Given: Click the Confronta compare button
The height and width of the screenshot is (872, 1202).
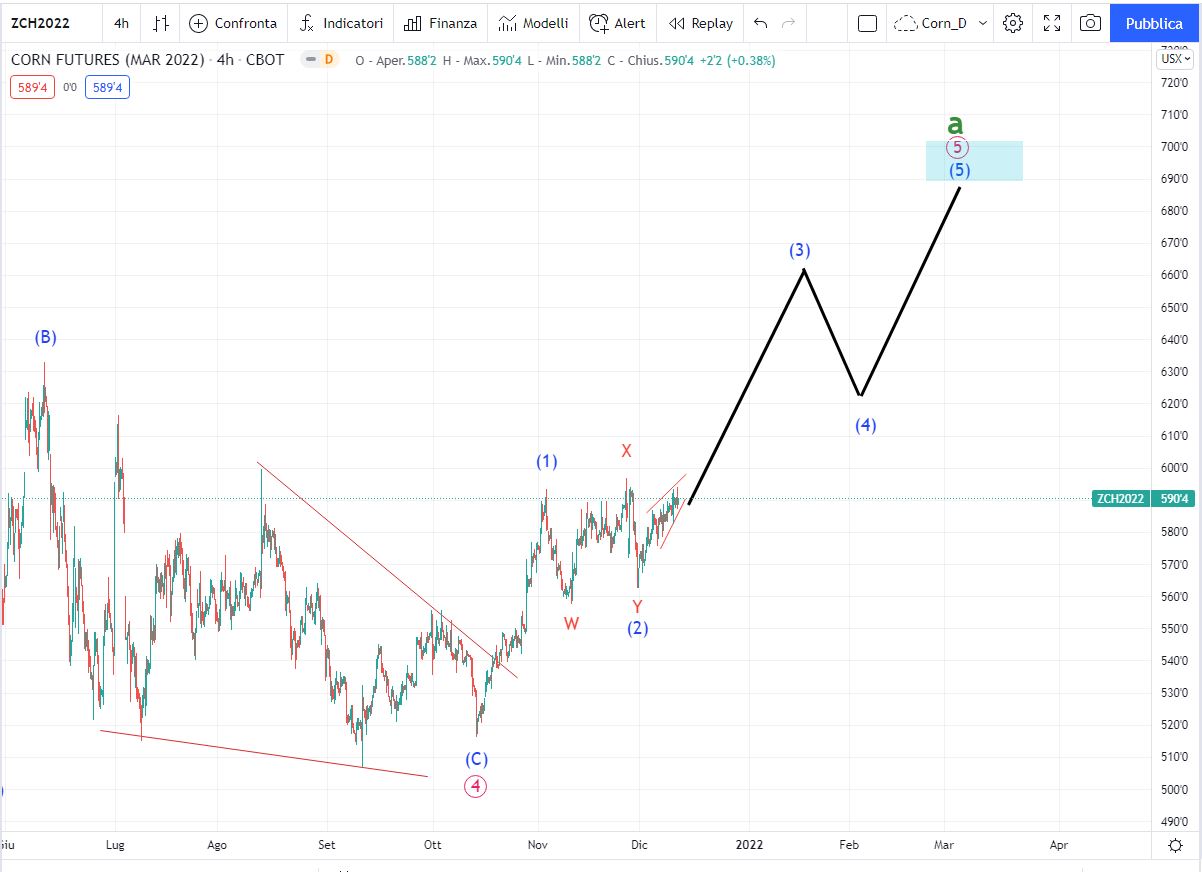Looking at the screenshot, I should click(x=233, y=23).
